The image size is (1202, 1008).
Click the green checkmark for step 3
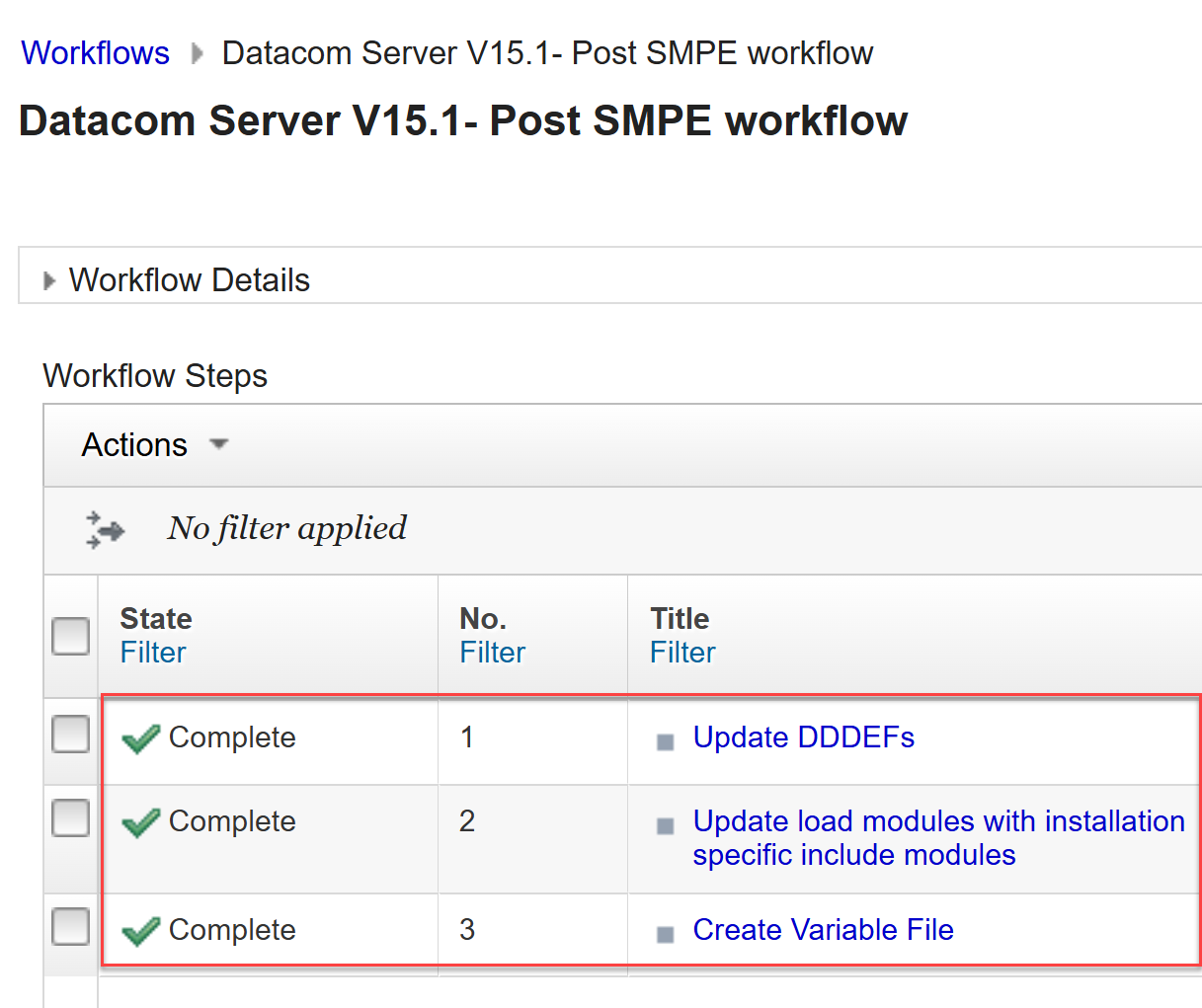(x=140, y=931)
